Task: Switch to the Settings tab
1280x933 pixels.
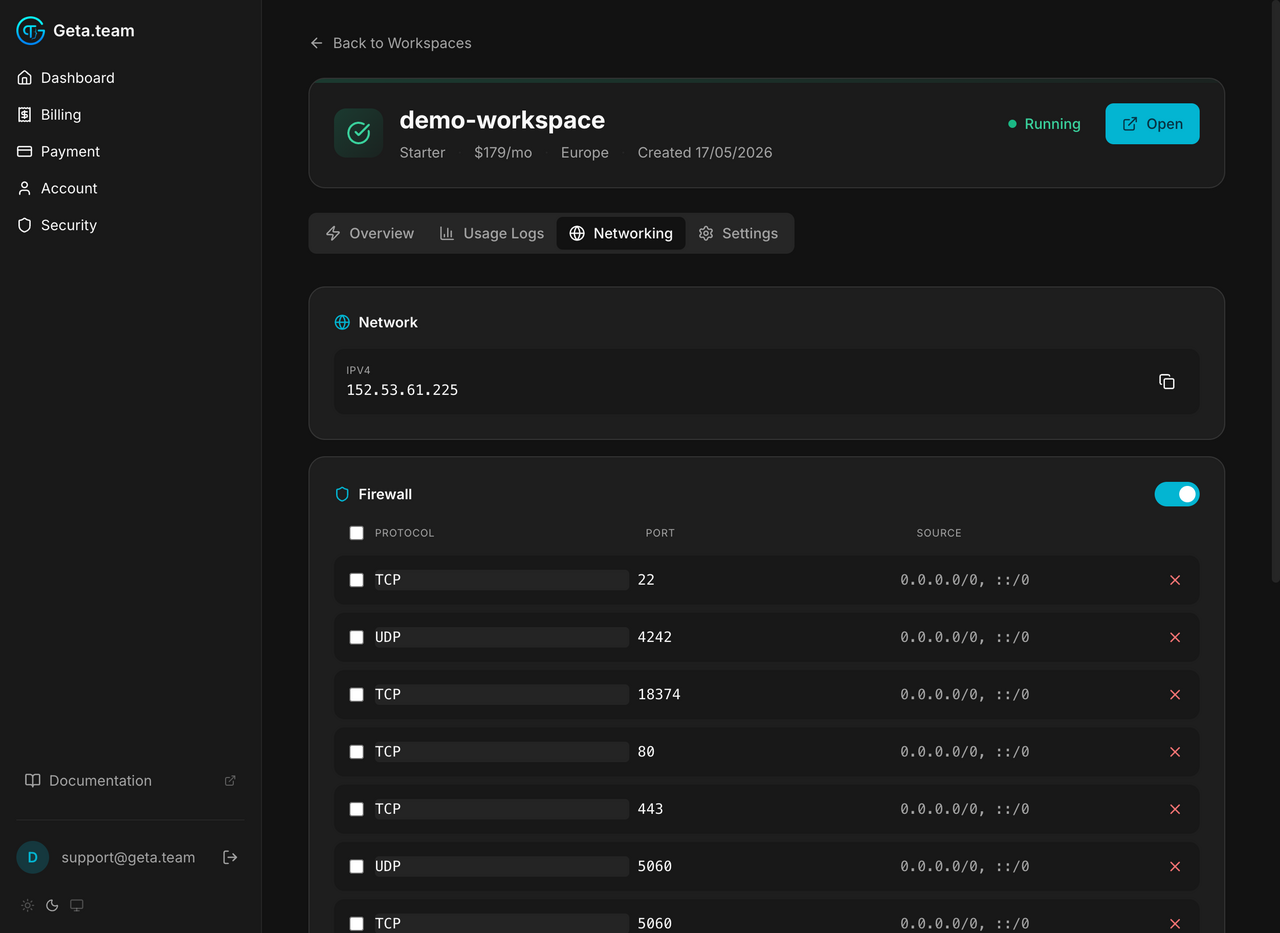Action: (738, 233)
